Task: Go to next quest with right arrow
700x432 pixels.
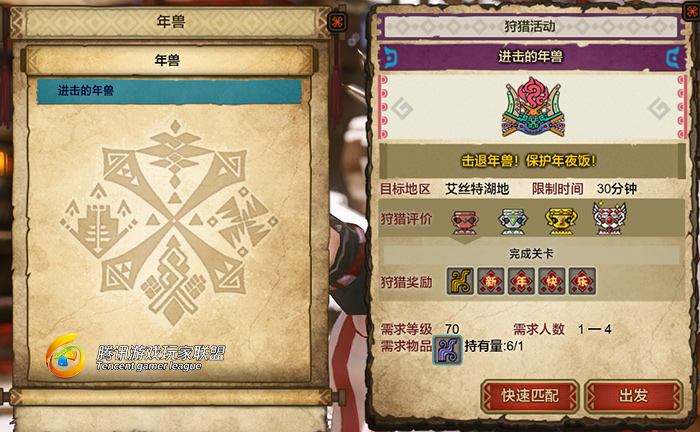Action: click(659, 108)
